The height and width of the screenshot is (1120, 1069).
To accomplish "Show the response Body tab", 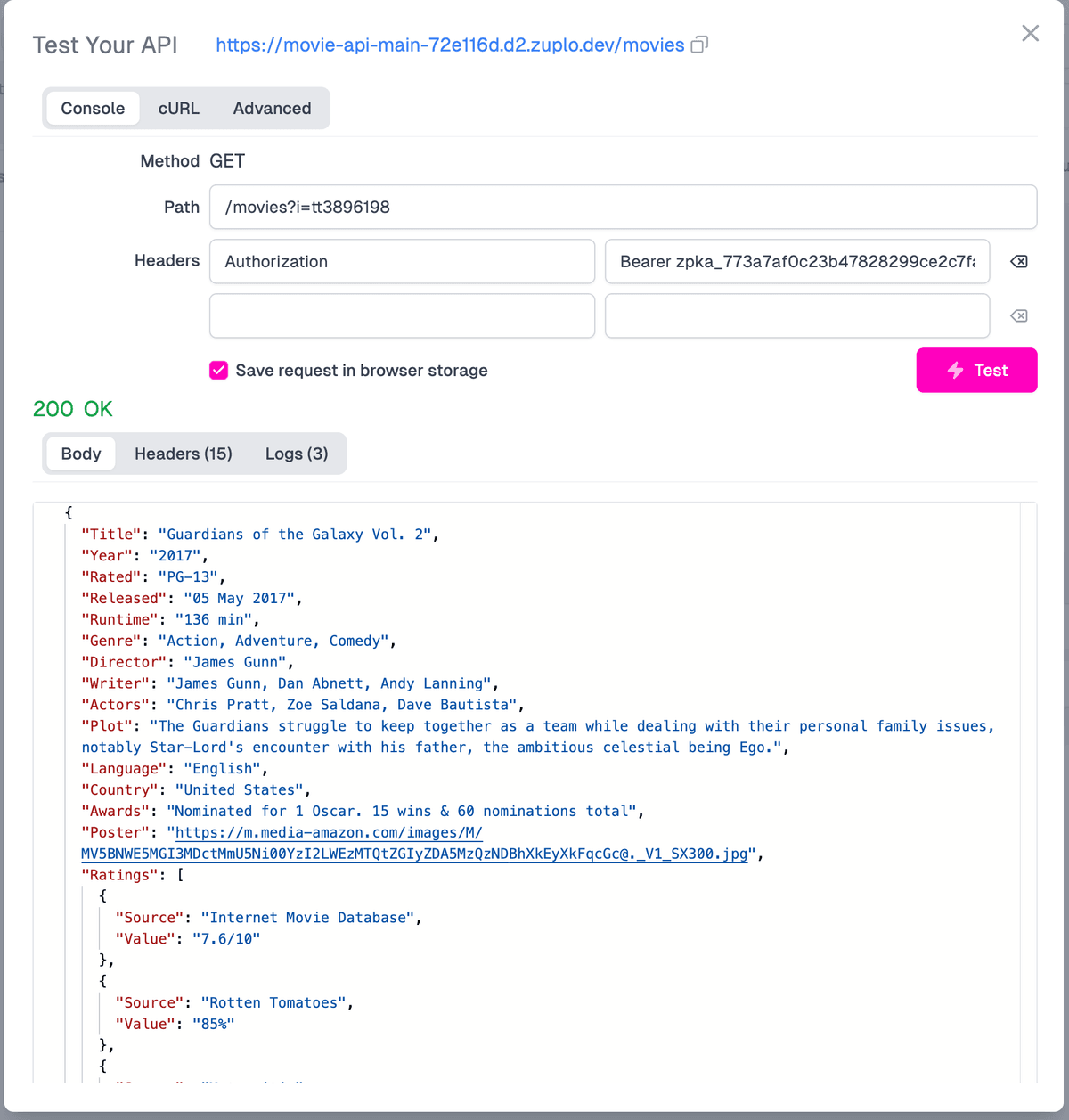I will click(x=80, y=454).
